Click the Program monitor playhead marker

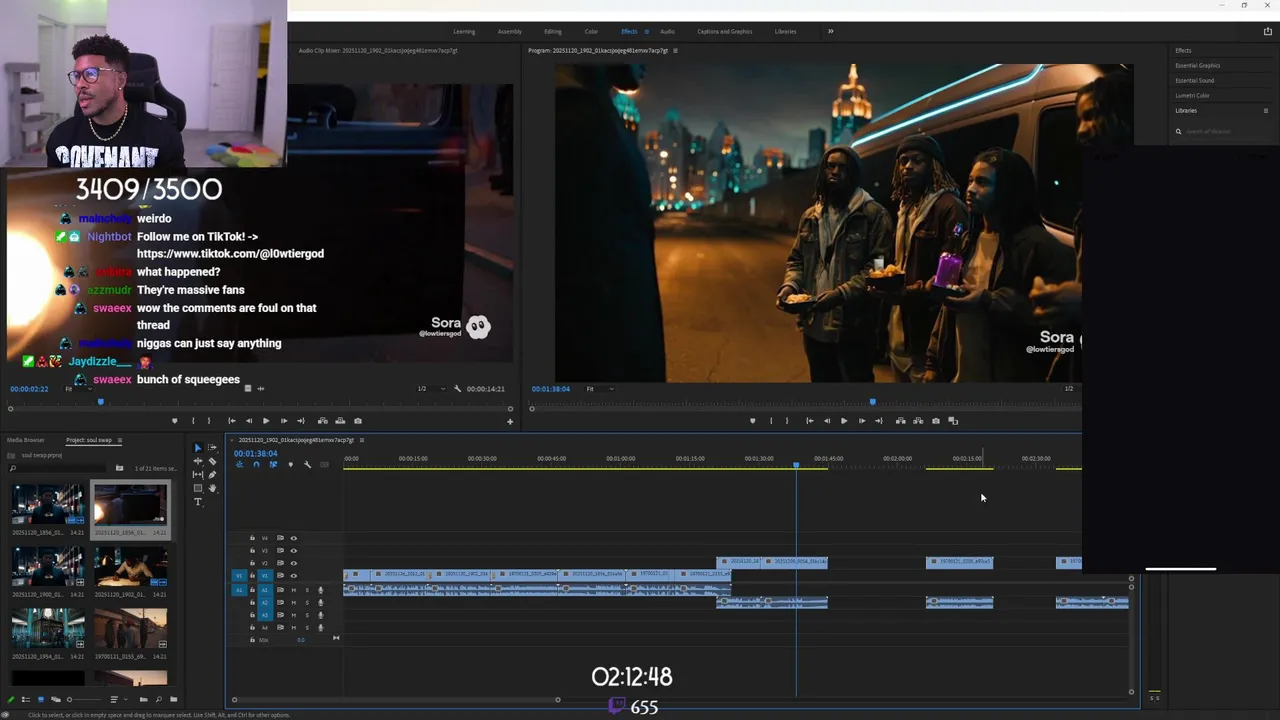[872, 402]
